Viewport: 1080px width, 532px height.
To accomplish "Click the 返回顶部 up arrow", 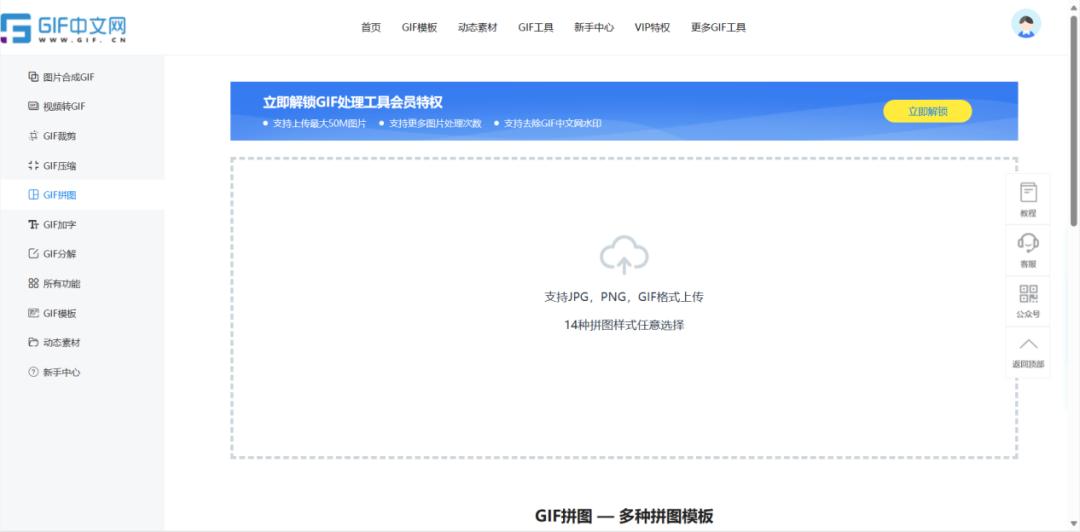I will pyautogui.click(x=1028, y=345).
